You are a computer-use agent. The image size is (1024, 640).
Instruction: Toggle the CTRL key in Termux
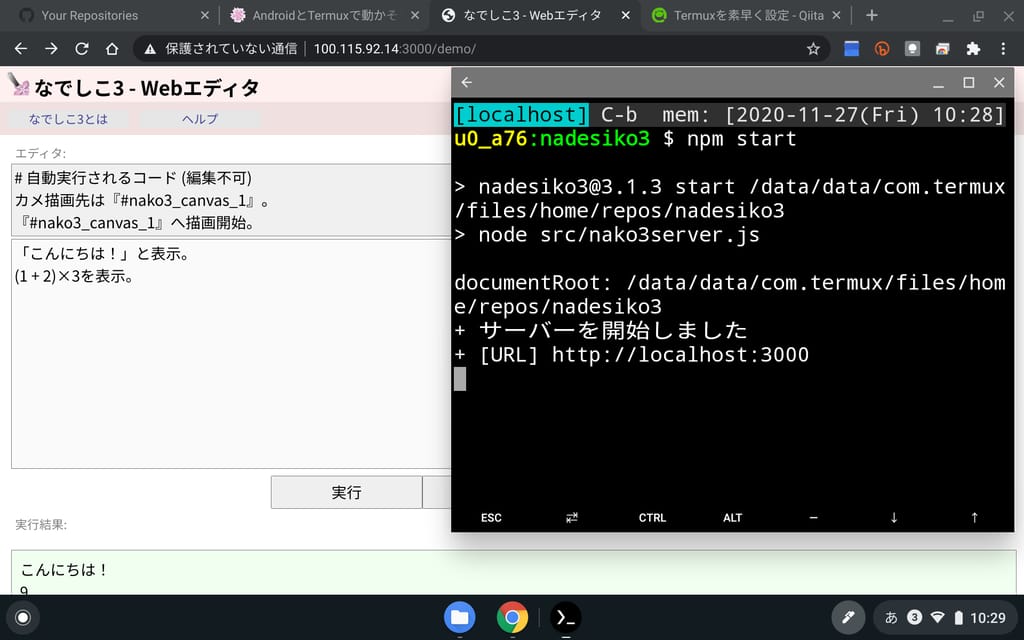[652, 518]
